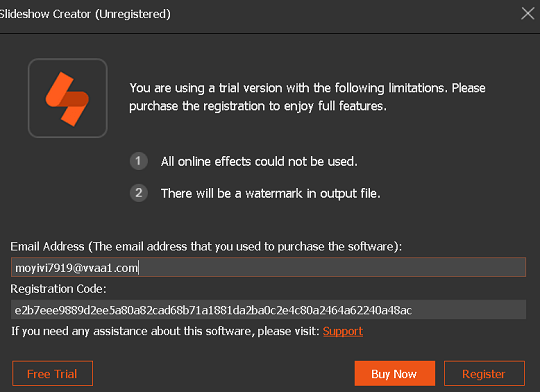This screenshot has height=392, width=540.
Task: Click the orange Slideshow Creator logo
Action: [x=68, y=98]
